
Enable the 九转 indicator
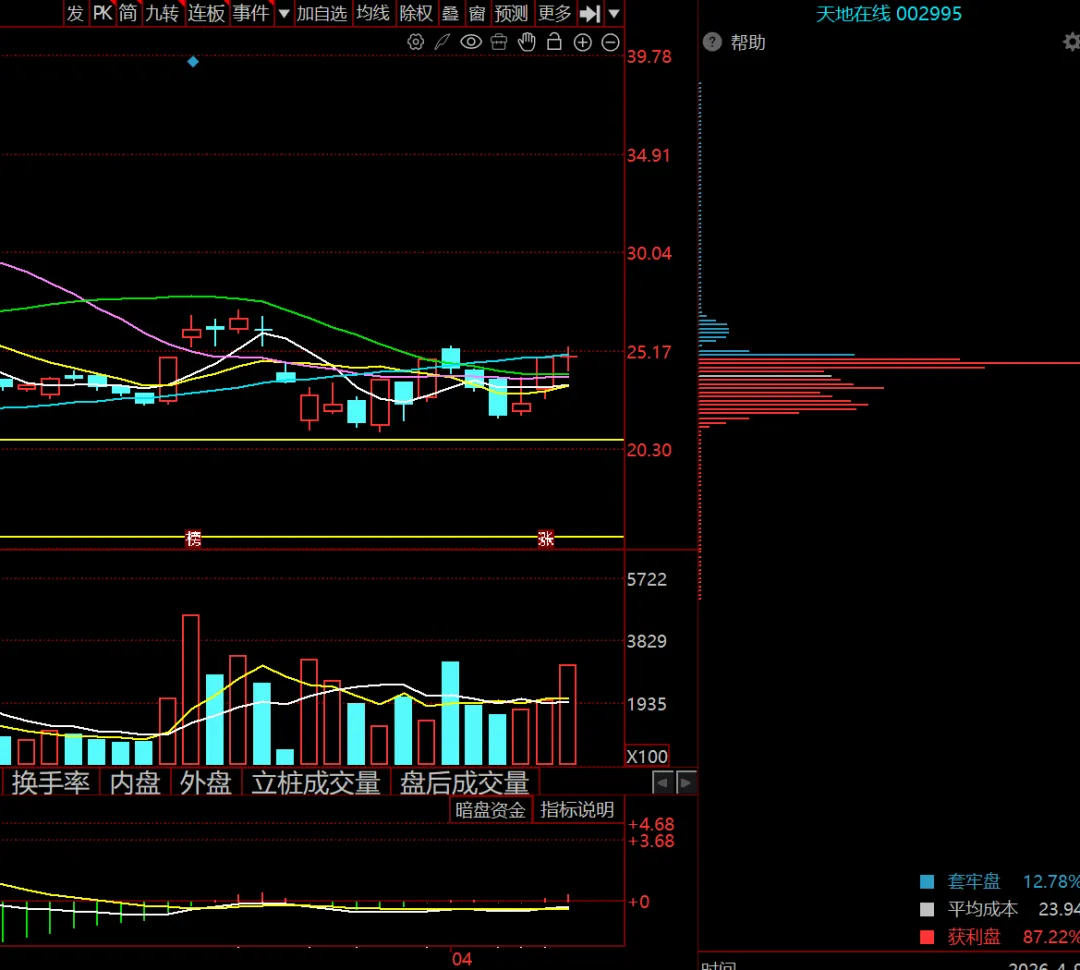pyautogui.click(x=163, y=13)
